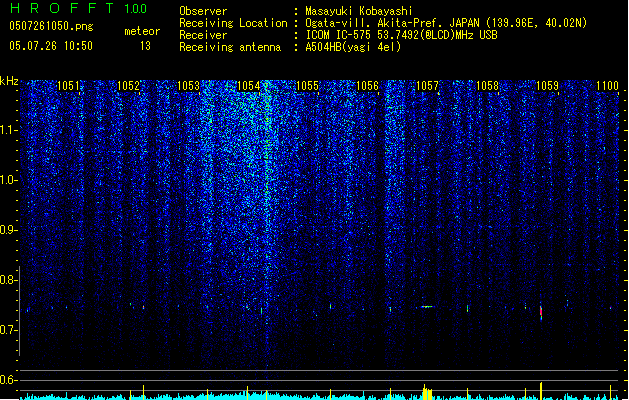Click the 'Observer' field label
Screen dimensions: 629x400
point(203,11)
